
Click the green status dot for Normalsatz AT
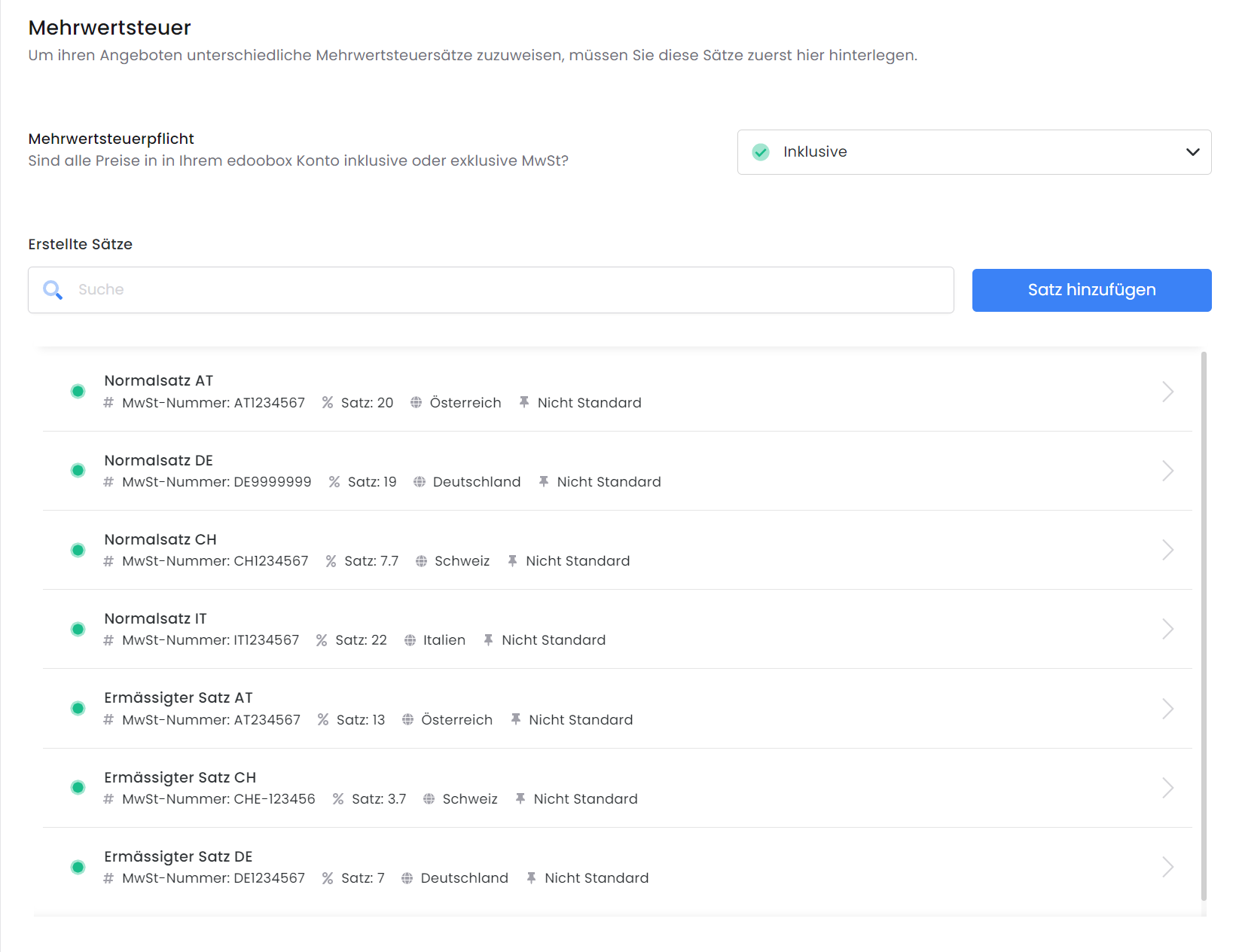coord(78,391)
